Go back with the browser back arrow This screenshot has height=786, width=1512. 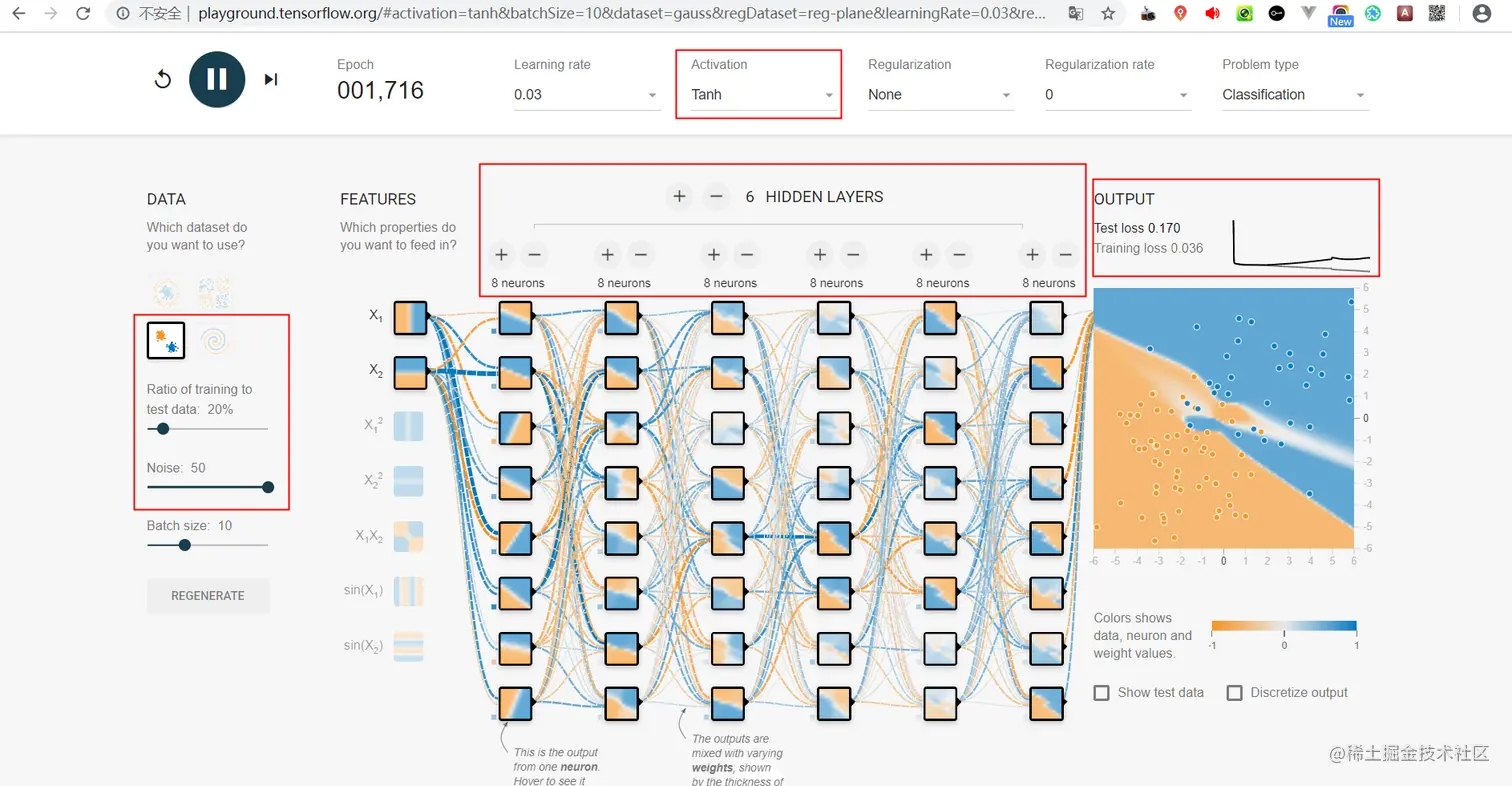19,14
